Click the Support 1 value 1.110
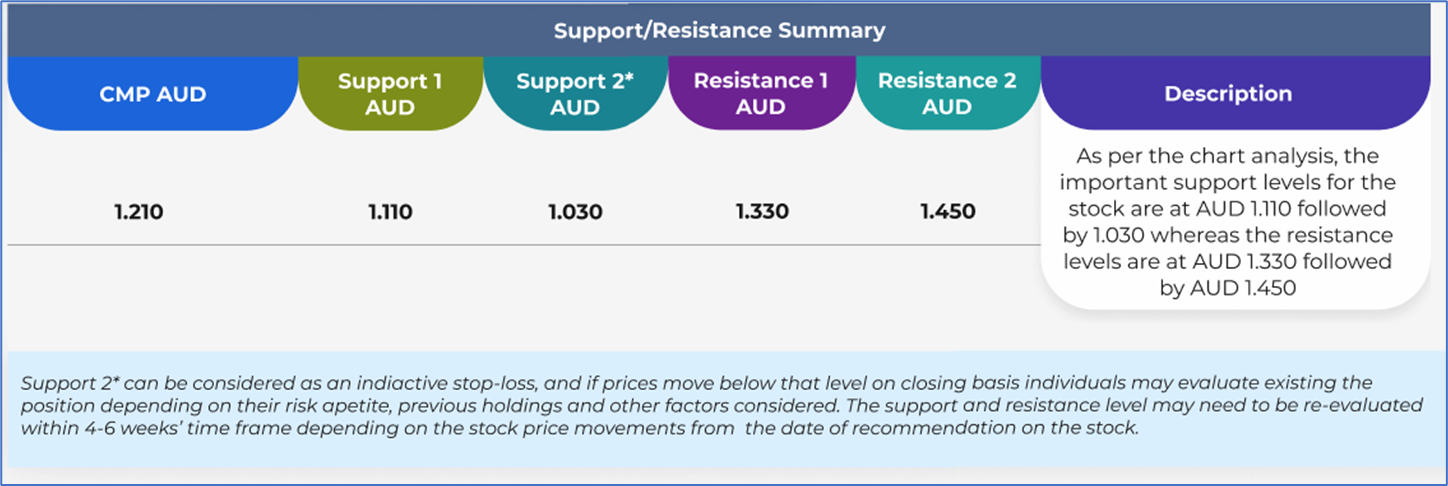Viewport: 1448px width, 486px height. 390,212
